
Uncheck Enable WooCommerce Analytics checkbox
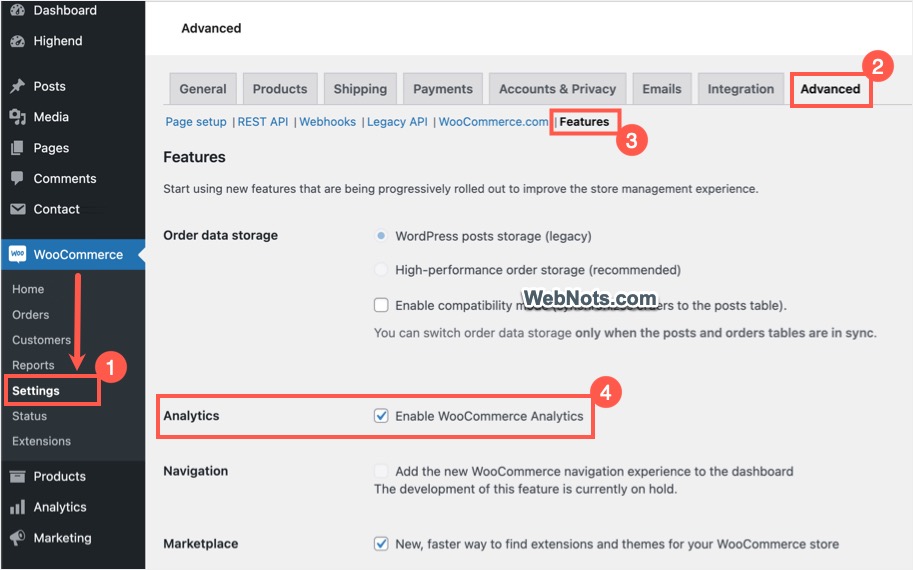coord(381,416)
